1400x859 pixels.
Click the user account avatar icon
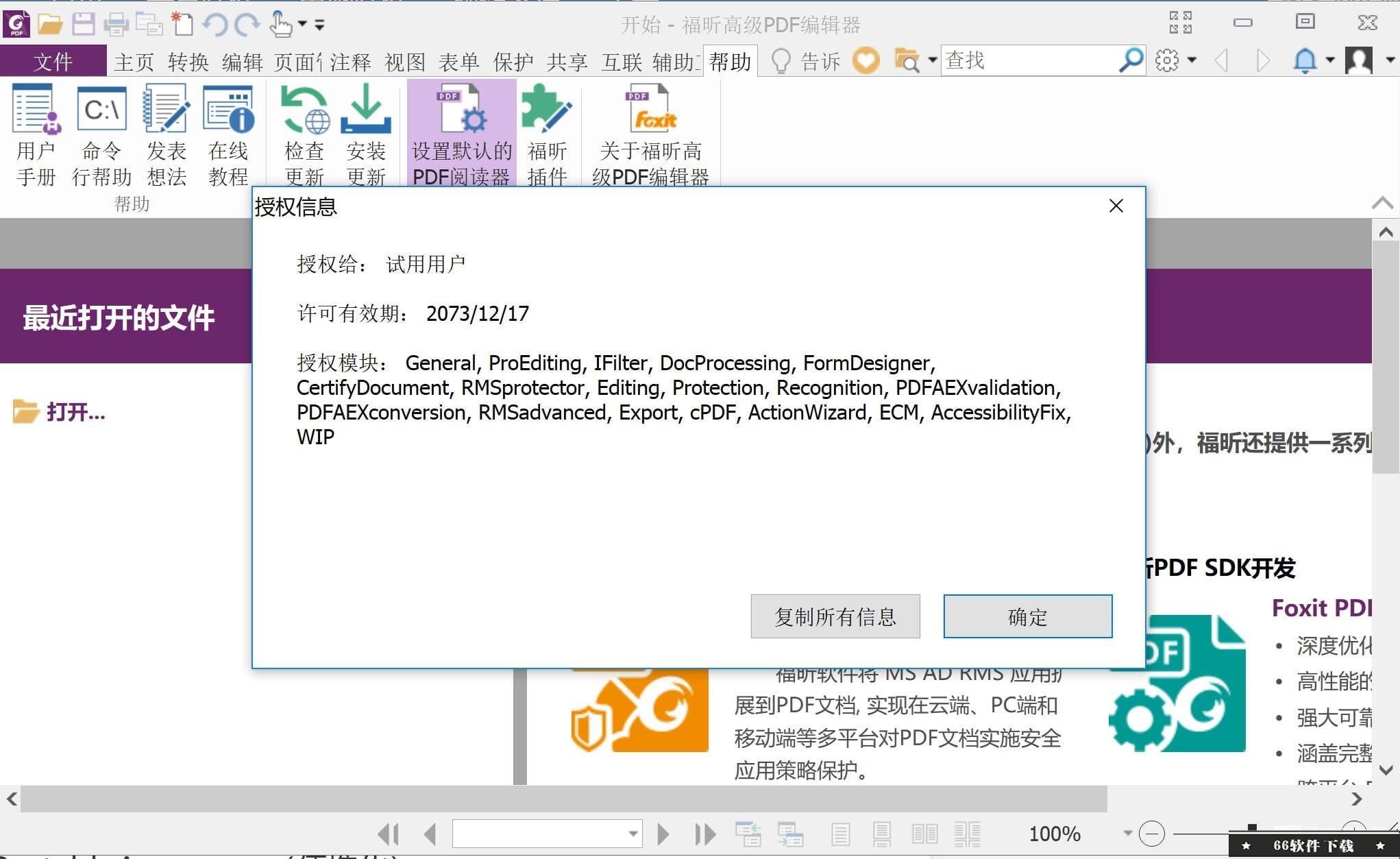(1359, 60)
